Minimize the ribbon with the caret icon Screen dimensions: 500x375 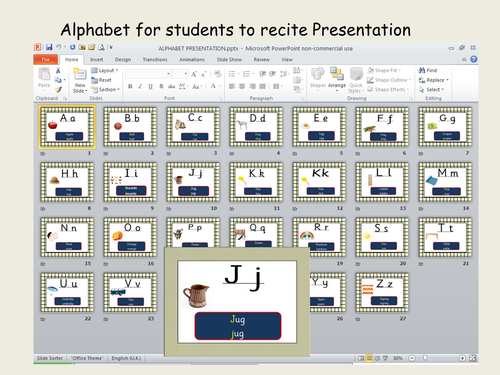464,59
